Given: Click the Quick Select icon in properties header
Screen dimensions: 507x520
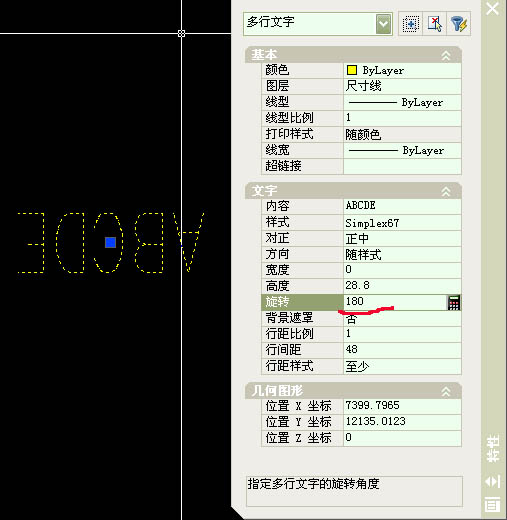Looking at the screenshot, I should pyautogui.click(x=410, y=24).
